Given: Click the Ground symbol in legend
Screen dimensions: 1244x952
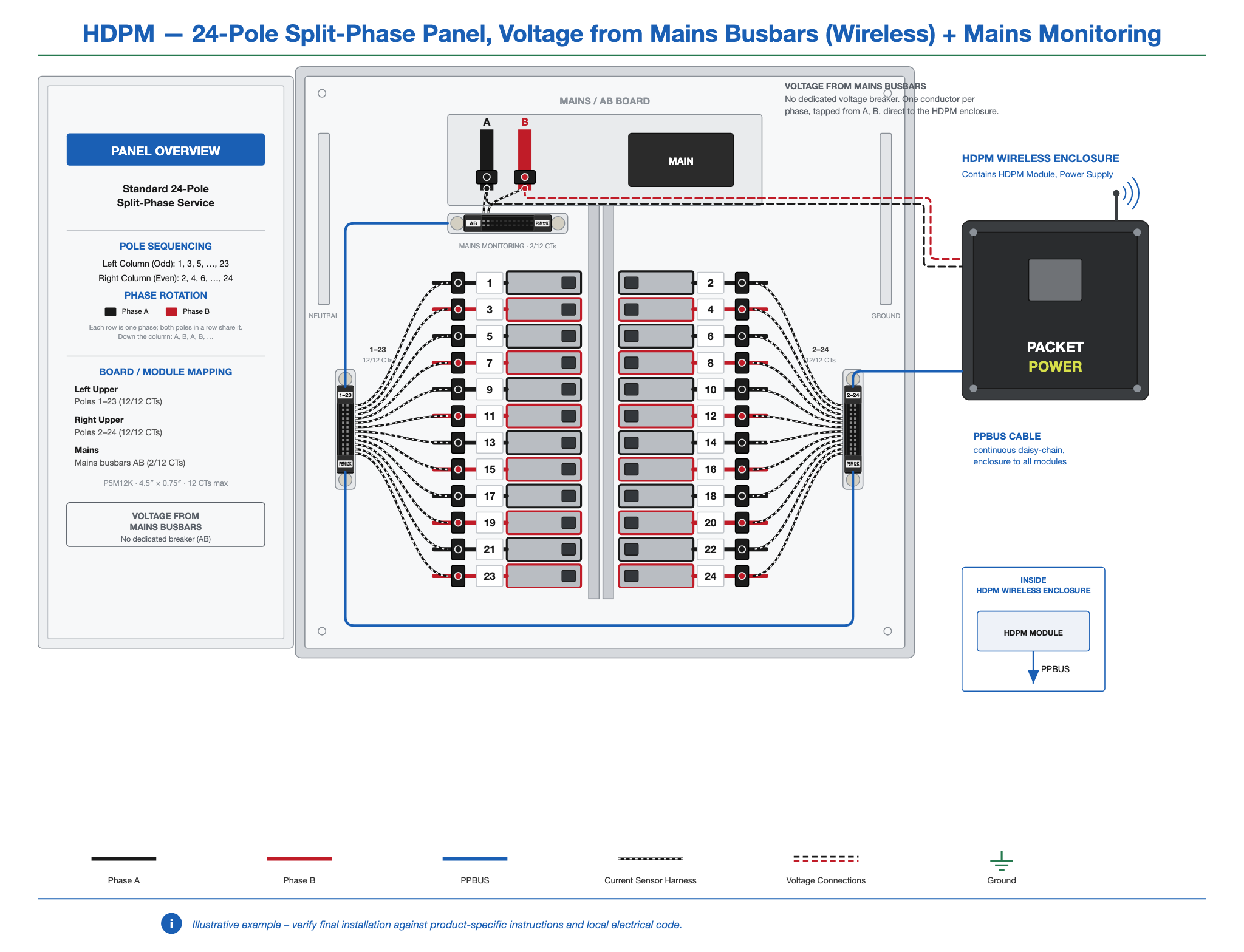Looking at the screenshot, I should (x=1001, y=861).
